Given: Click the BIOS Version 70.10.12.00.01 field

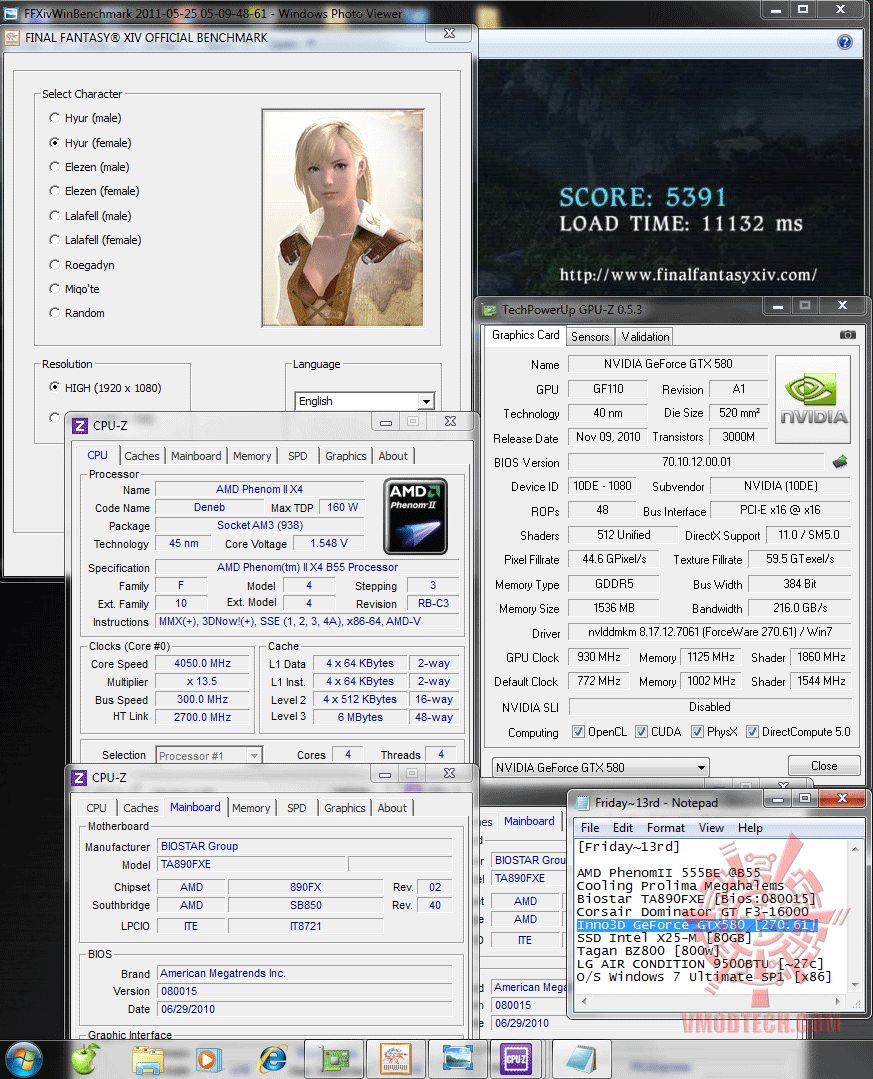Looking at the screenshot, I should [696, 462].
